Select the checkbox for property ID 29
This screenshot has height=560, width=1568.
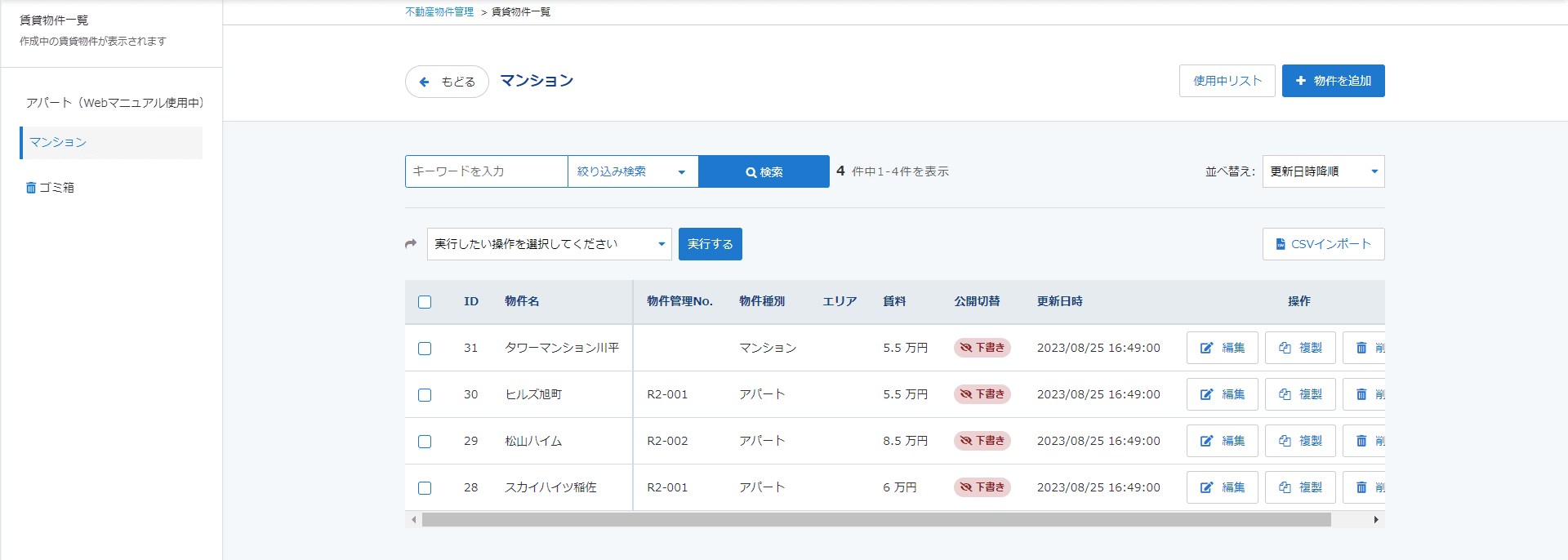click(425, 442)
